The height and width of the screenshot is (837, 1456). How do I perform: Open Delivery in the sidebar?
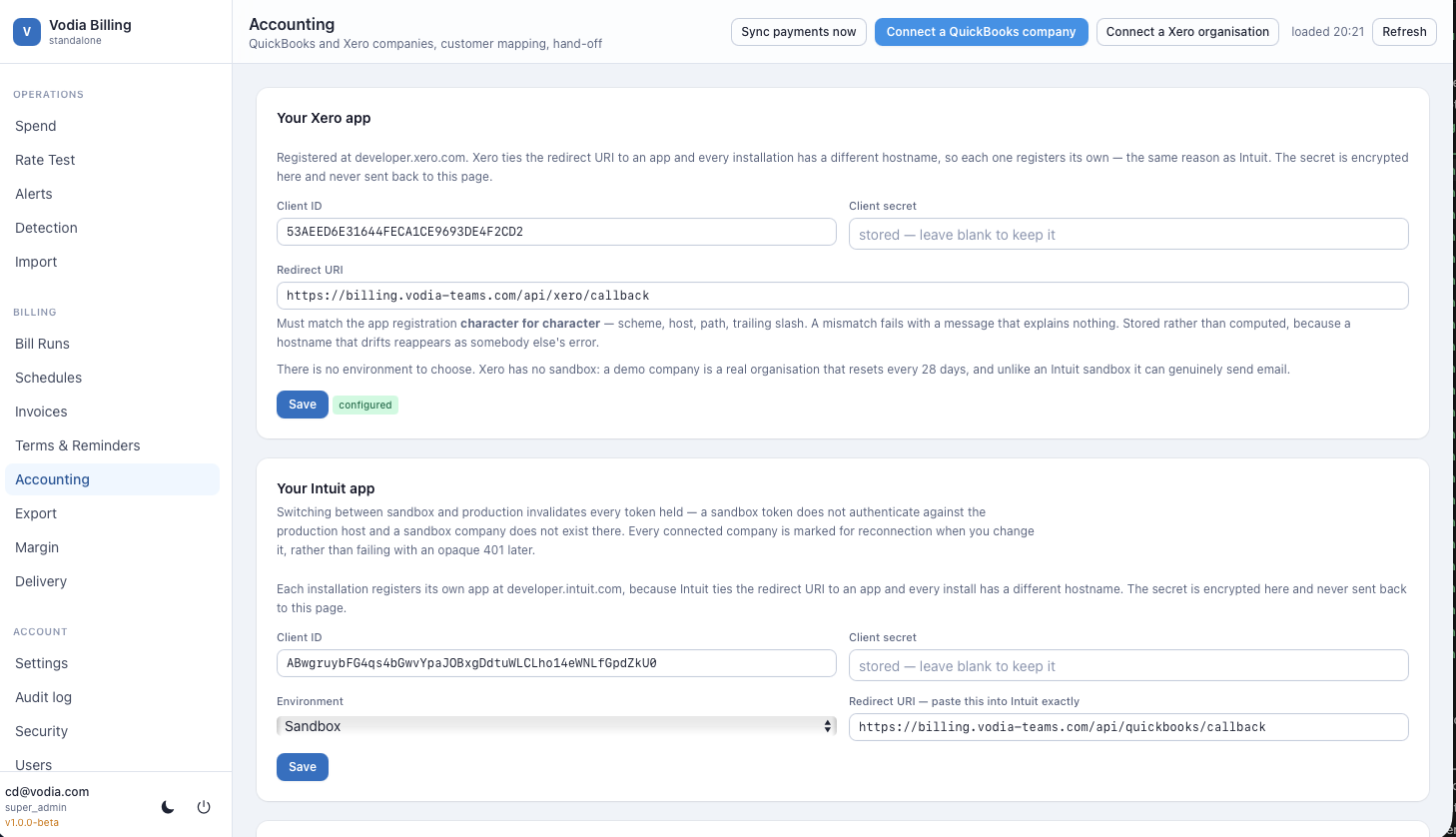[112, 581]
